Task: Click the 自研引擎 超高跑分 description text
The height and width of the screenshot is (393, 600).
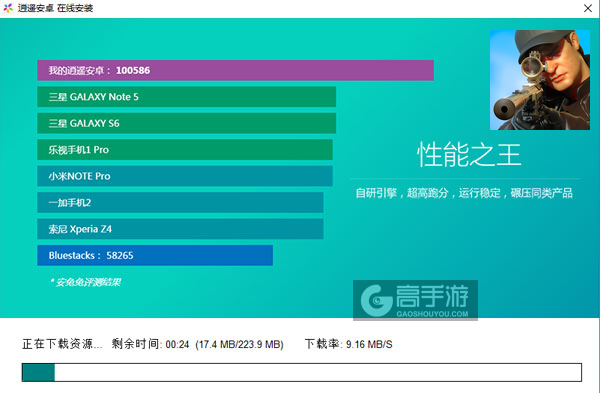Action: [464, 193]
